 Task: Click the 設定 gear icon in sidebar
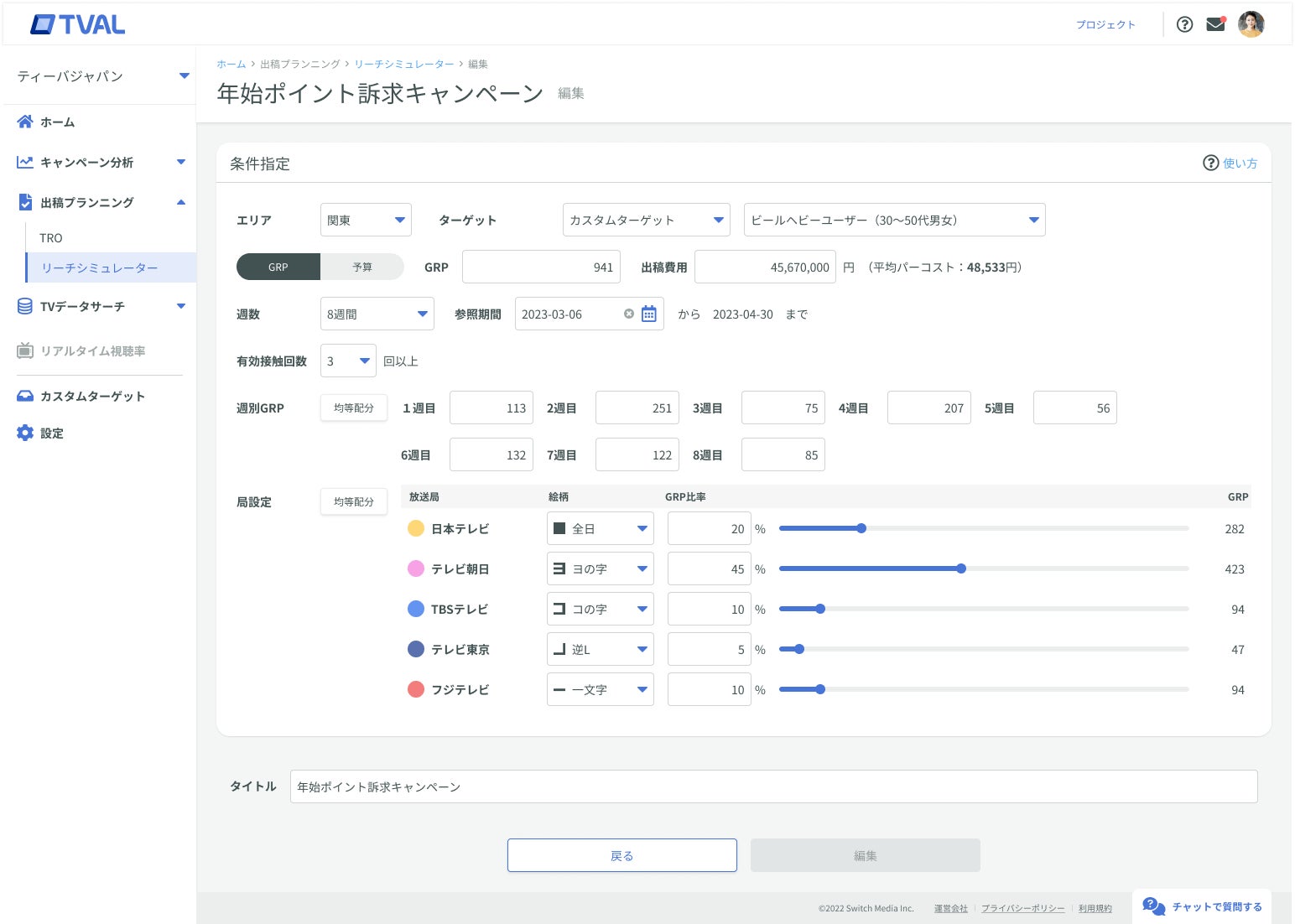click(25, 433)
